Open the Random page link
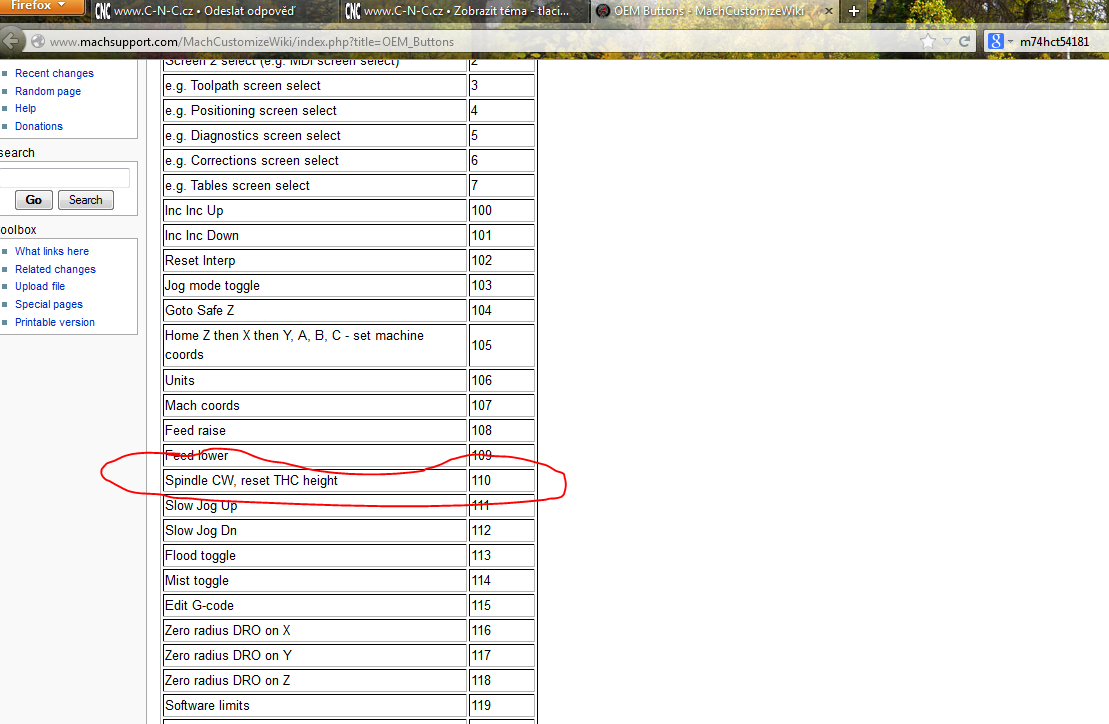1109x724 pixels. (48, 91)
